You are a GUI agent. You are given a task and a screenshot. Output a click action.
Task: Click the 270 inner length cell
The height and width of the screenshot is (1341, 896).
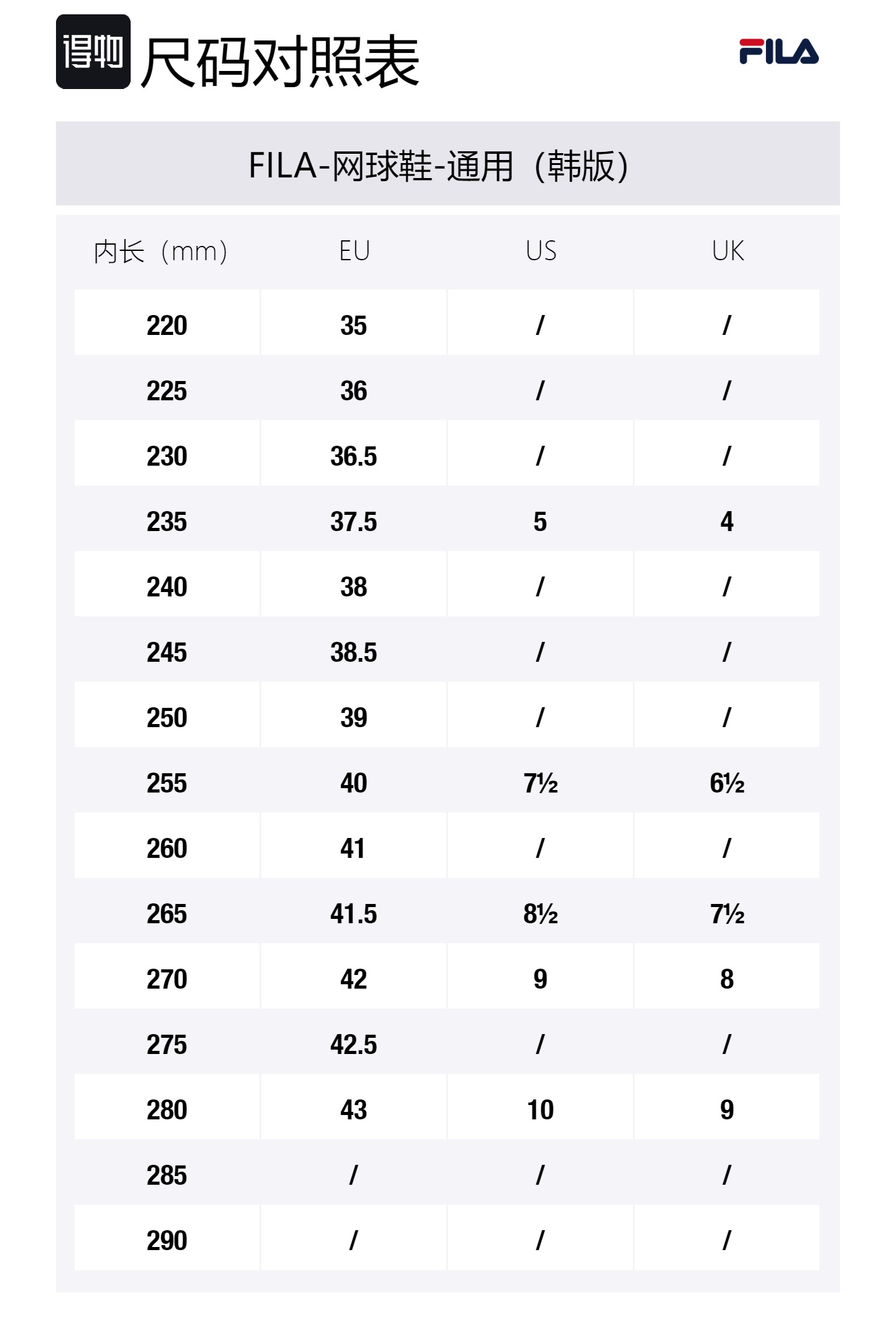[167, 979]
